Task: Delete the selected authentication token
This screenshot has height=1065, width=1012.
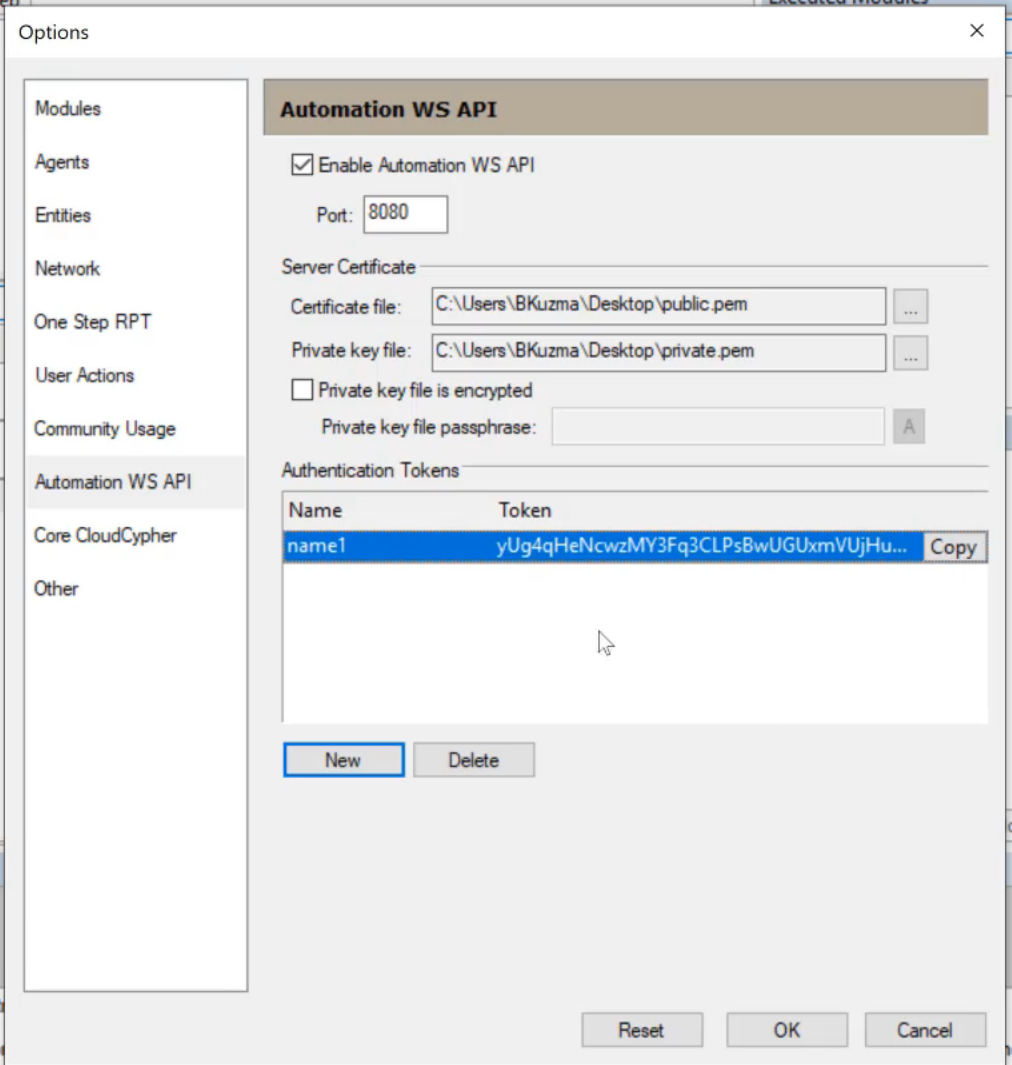Action: click(x=473, y=760)
